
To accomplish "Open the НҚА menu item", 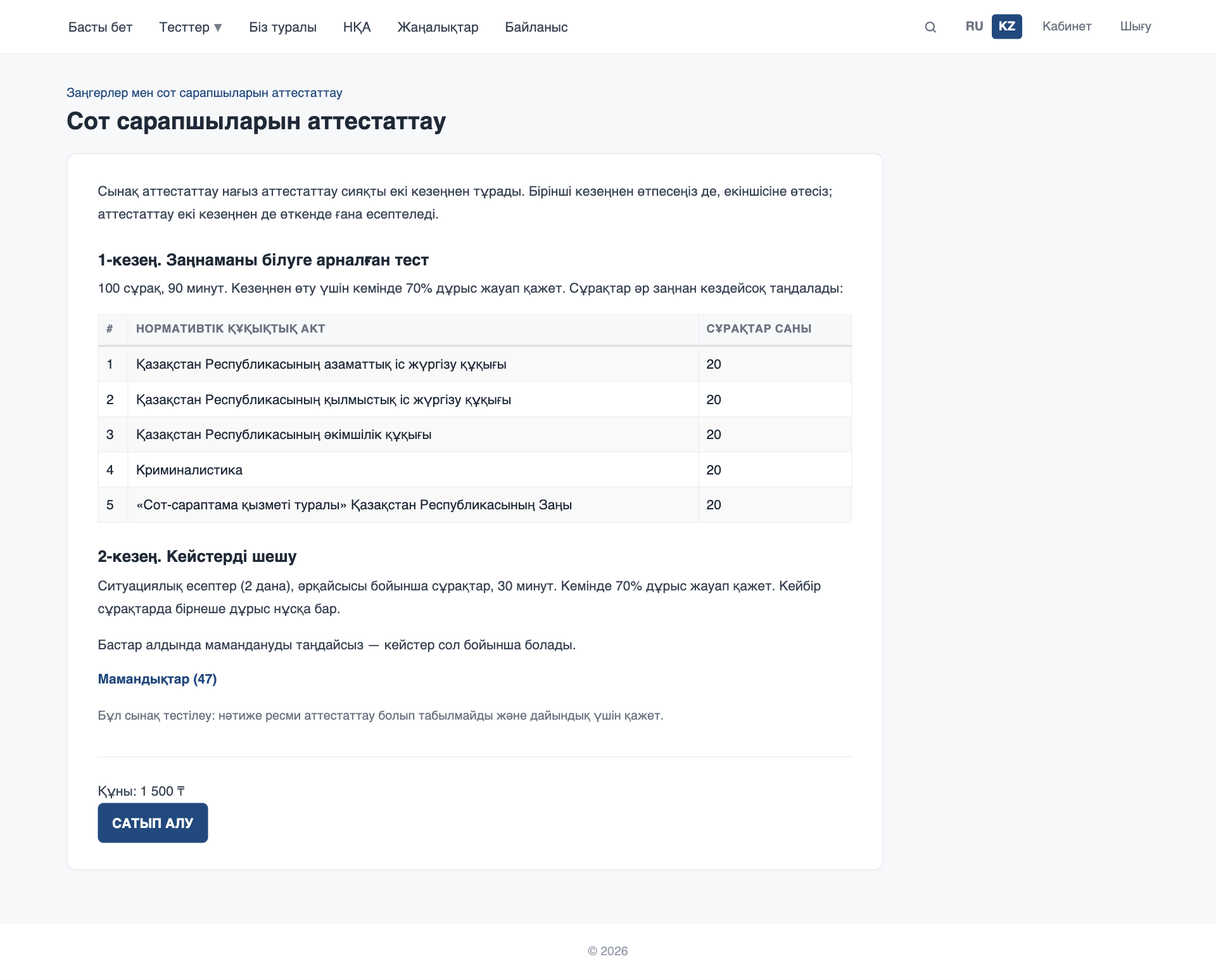I will tap(357, 27).
